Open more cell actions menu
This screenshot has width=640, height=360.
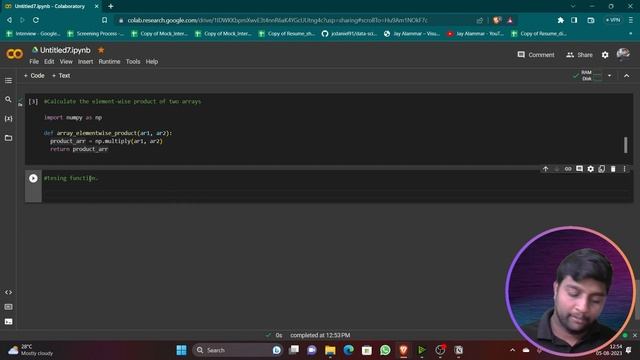pos(624,169)
